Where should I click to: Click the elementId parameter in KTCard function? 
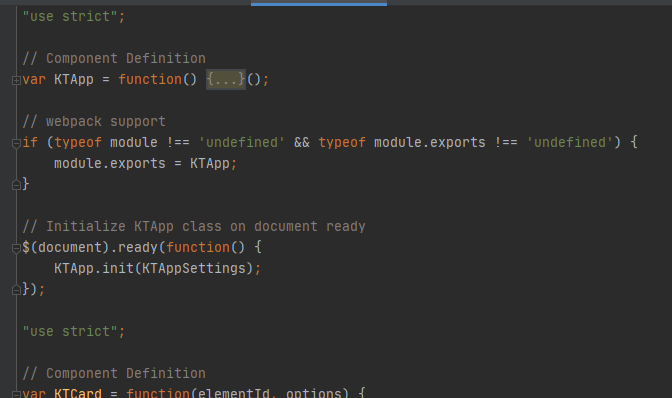pyautogui.click(x=234, y=393)
